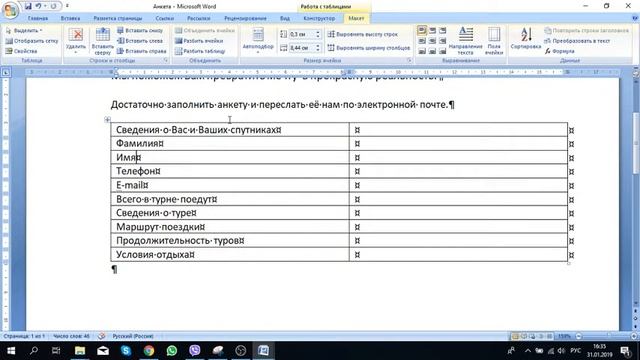Open Cell Margins (Поля ячейки)
640x360 pixels.
click(x=494, y=41)
